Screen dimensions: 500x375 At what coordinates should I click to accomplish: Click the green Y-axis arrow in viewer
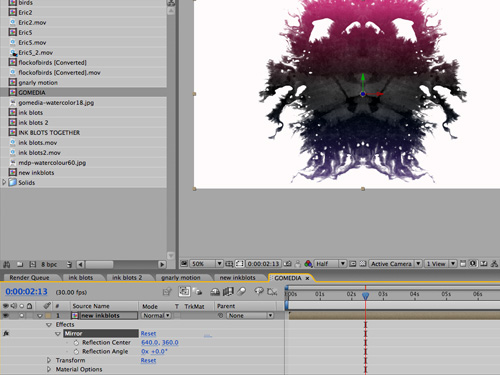(363, 78)
